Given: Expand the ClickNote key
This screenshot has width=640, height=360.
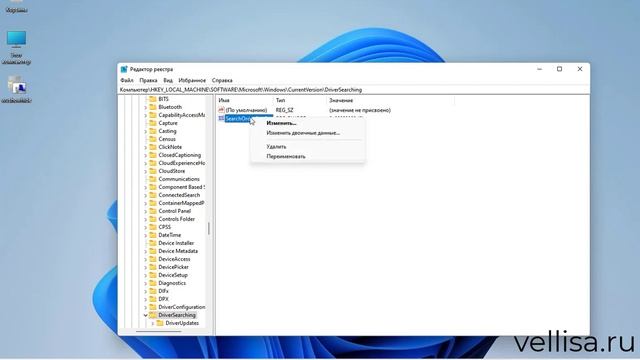Looking at the screenshot, I should pyautogui.click(x=146, y=147).
